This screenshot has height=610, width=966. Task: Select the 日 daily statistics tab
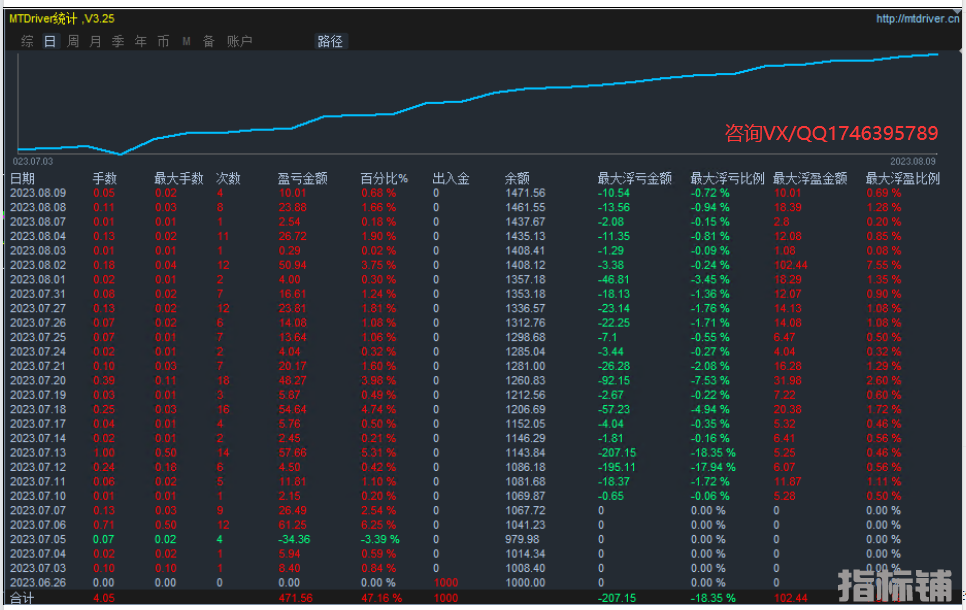tap(50, 41)
